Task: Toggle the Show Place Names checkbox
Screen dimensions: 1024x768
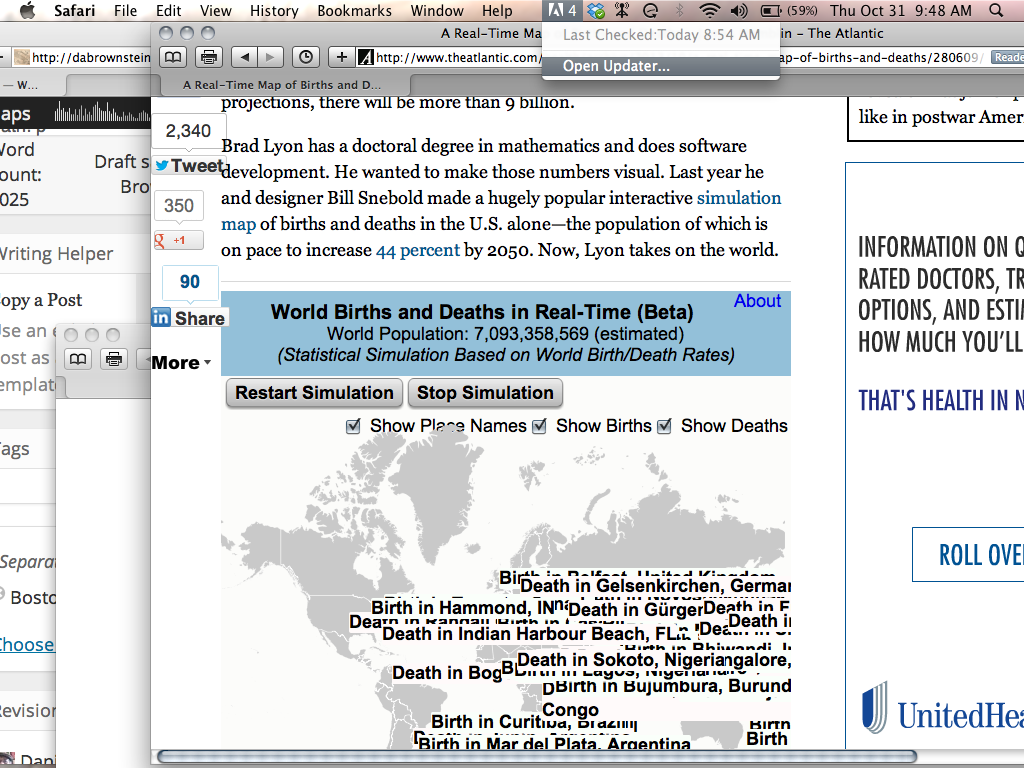Action: point(353,427)
